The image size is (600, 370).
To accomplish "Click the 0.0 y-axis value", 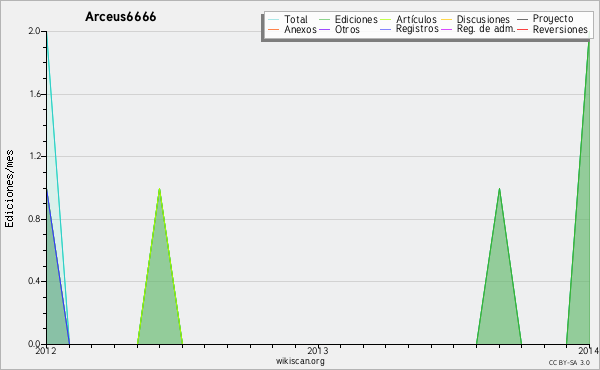I will click(x=34, y=344).
